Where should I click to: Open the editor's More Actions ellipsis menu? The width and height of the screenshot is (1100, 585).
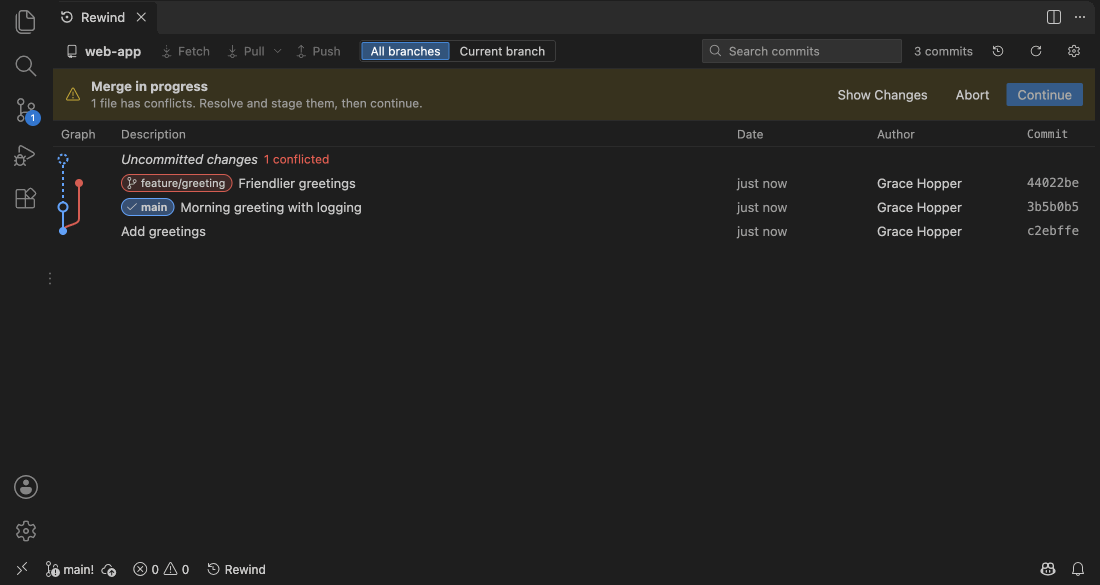point(1080,17)
